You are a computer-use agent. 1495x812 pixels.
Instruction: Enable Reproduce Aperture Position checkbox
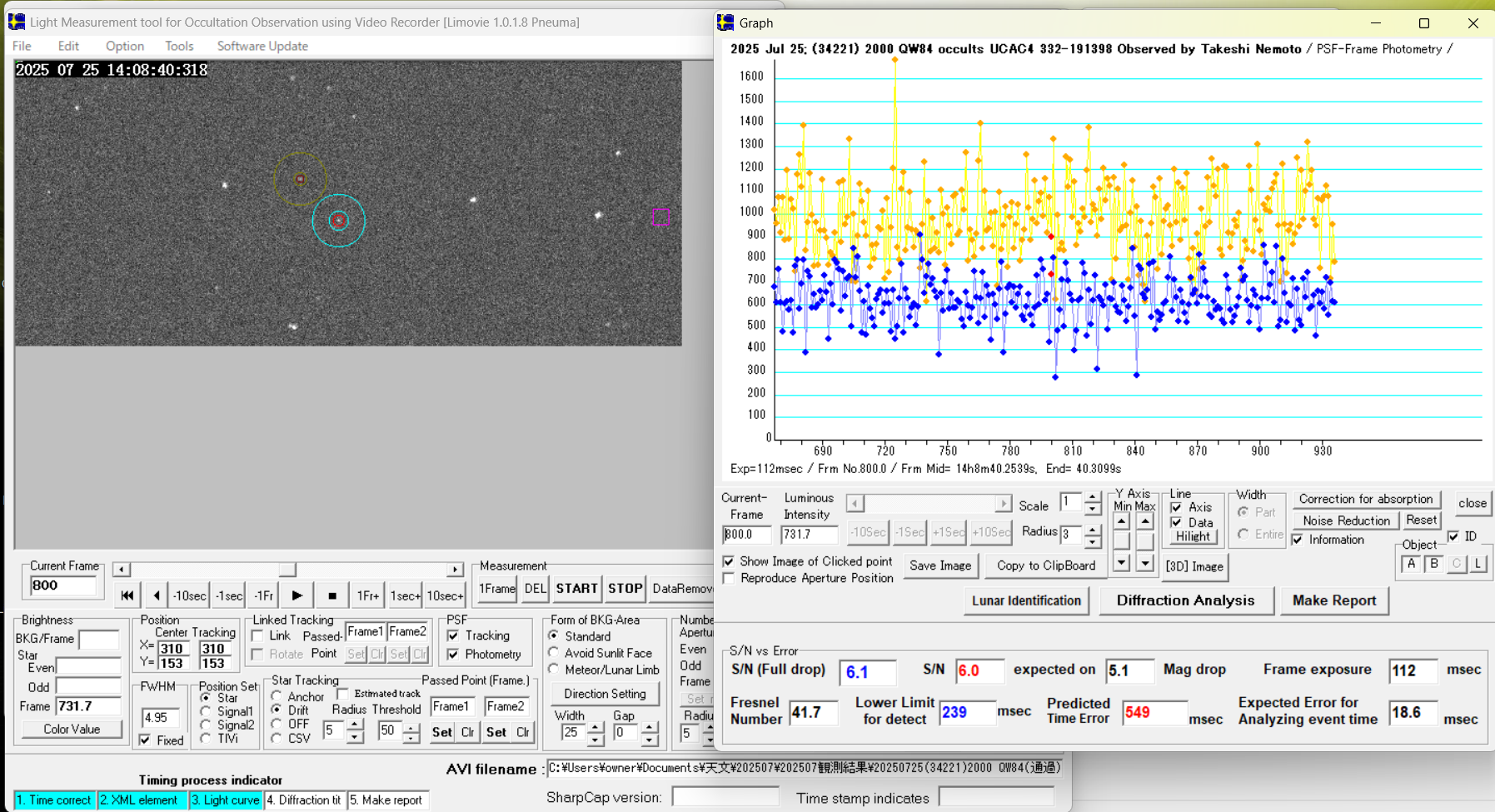(x=730, y=578)
